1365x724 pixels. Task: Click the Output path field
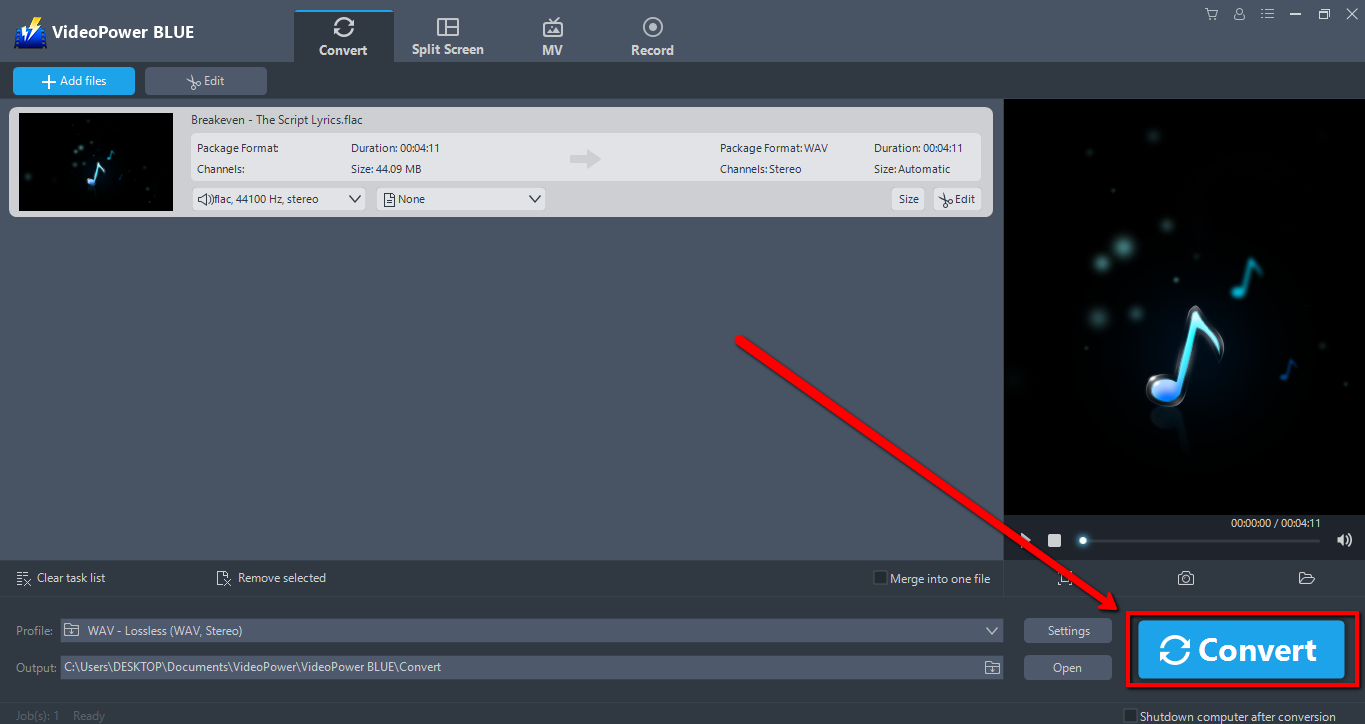tap(500, 667)
